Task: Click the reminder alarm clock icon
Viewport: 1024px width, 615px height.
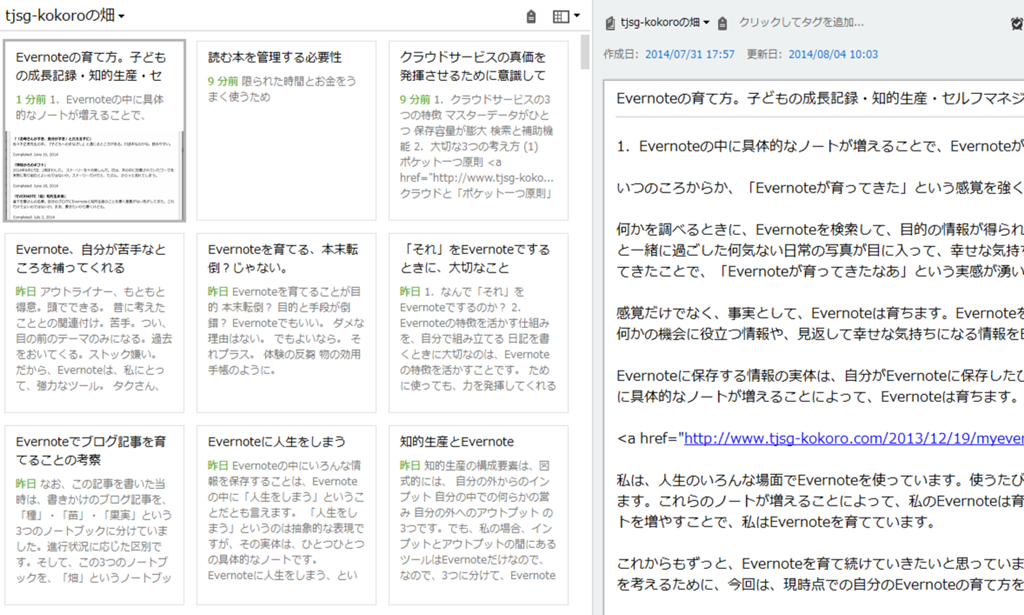Action: click(1017, 24)
